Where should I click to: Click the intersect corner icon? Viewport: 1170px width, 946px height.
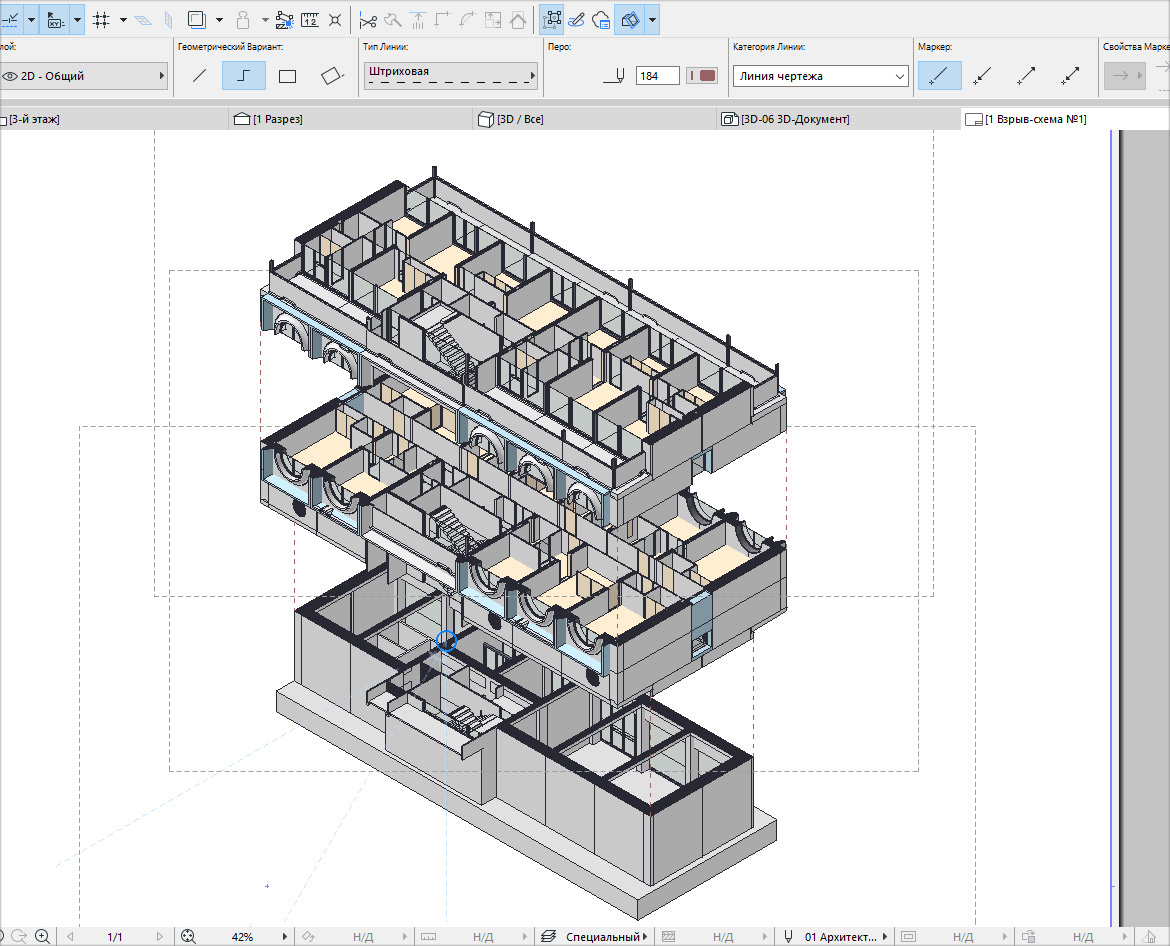pyautogui.click(x=443, y=21)
